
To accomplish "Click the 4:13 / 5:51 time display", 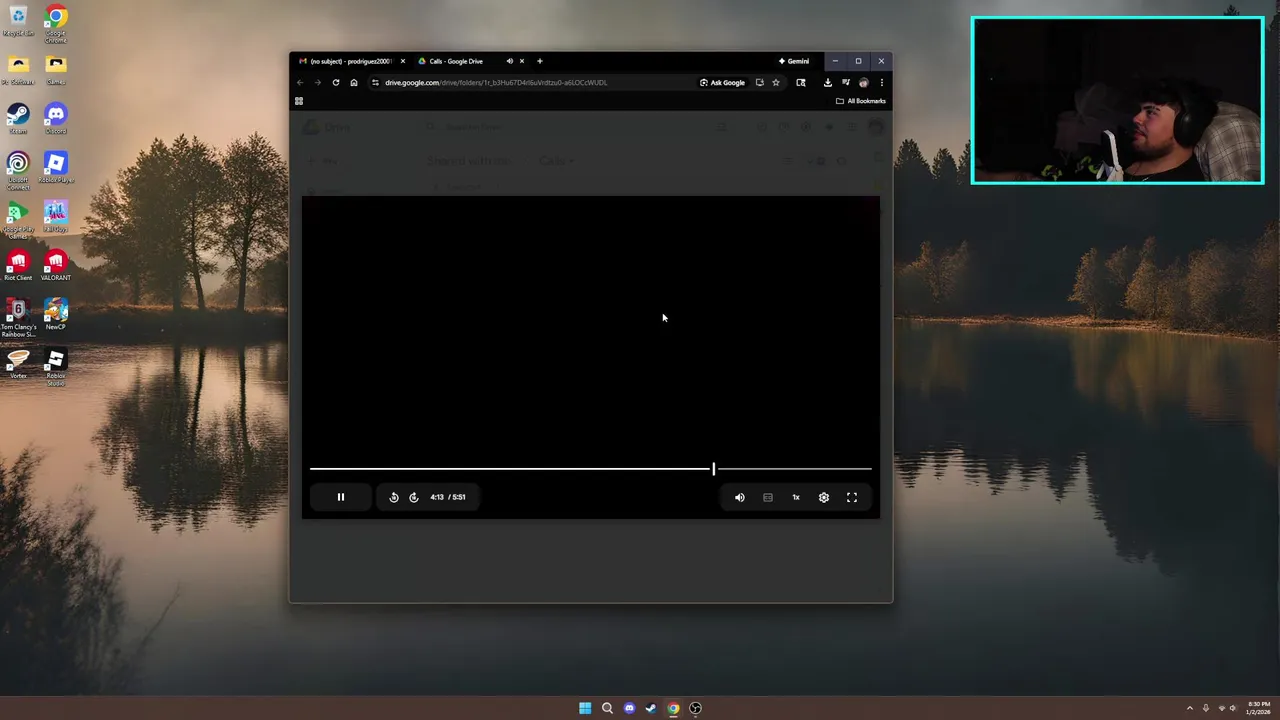I will pos(448,497).
